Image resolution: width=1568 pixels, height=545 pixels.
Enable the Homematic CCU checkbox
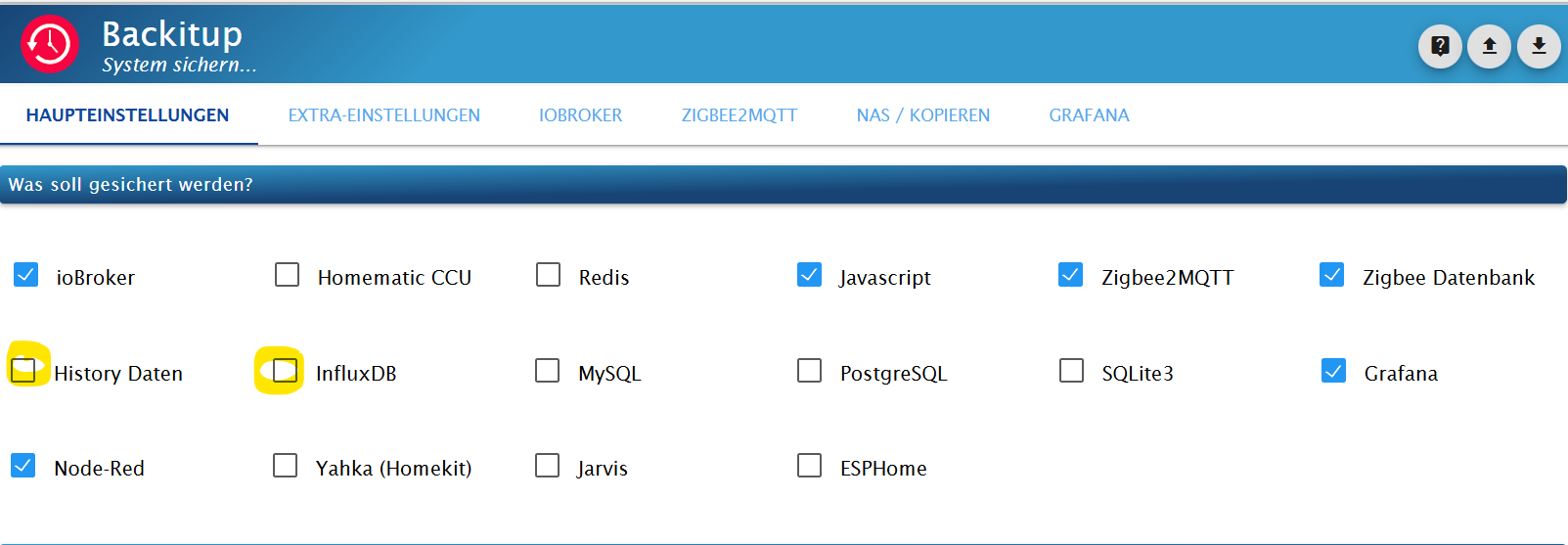[x=287, y=275]
